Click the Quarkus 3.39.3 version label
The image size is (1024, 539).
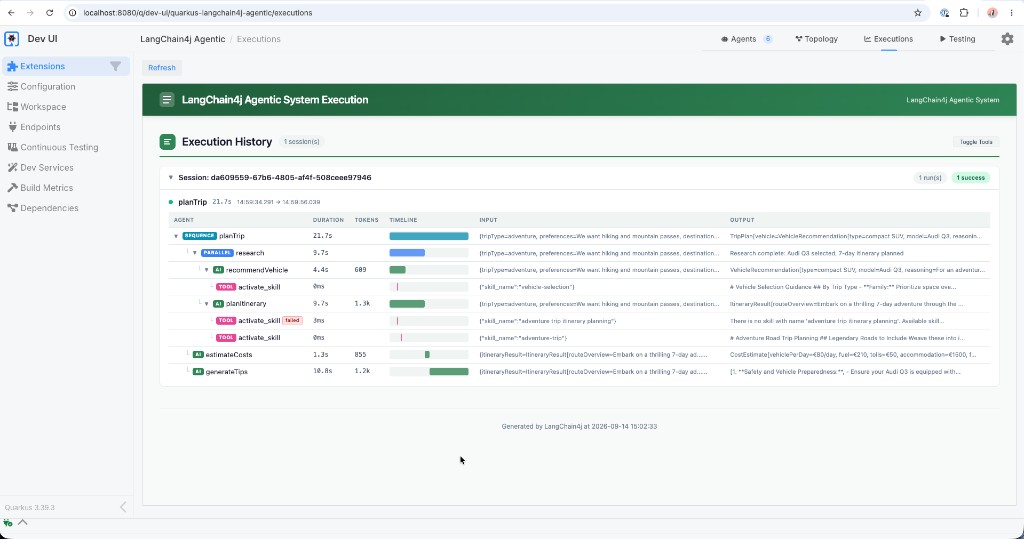[x=29, y=508]
